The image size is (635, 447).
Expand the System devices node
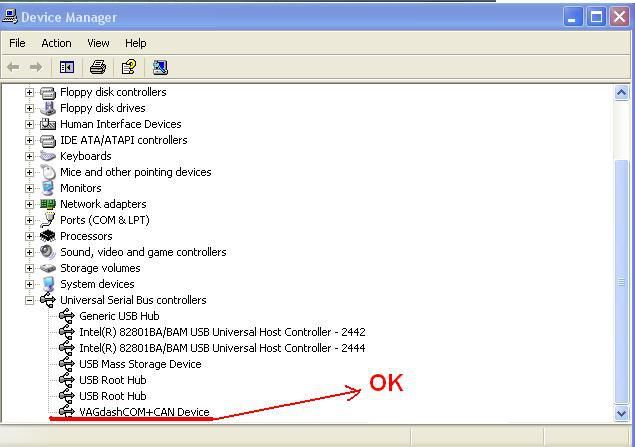click(29, 284)
